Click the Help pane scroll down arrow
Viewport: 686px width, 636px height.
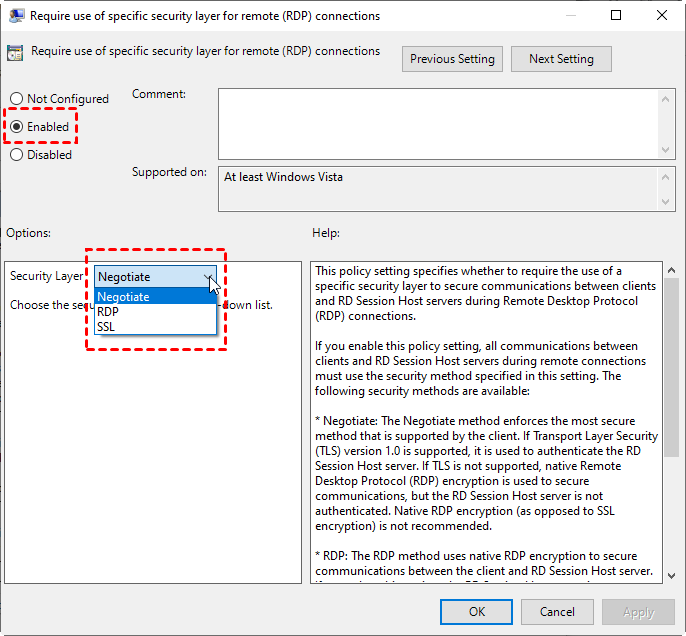click(x=672, y=576)
